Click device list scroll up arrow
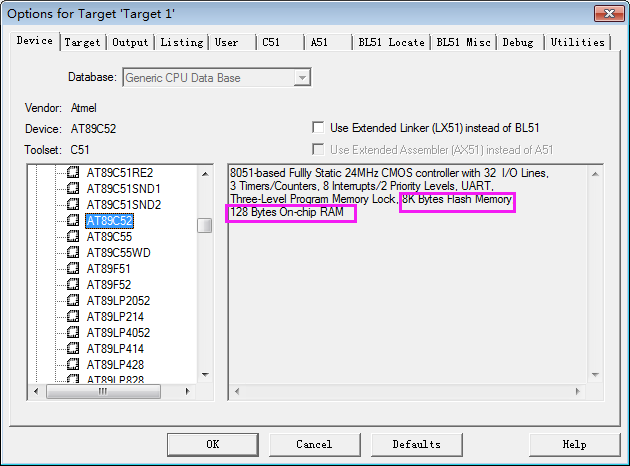Viewport: 630px width, 466px height. (205, 174)
